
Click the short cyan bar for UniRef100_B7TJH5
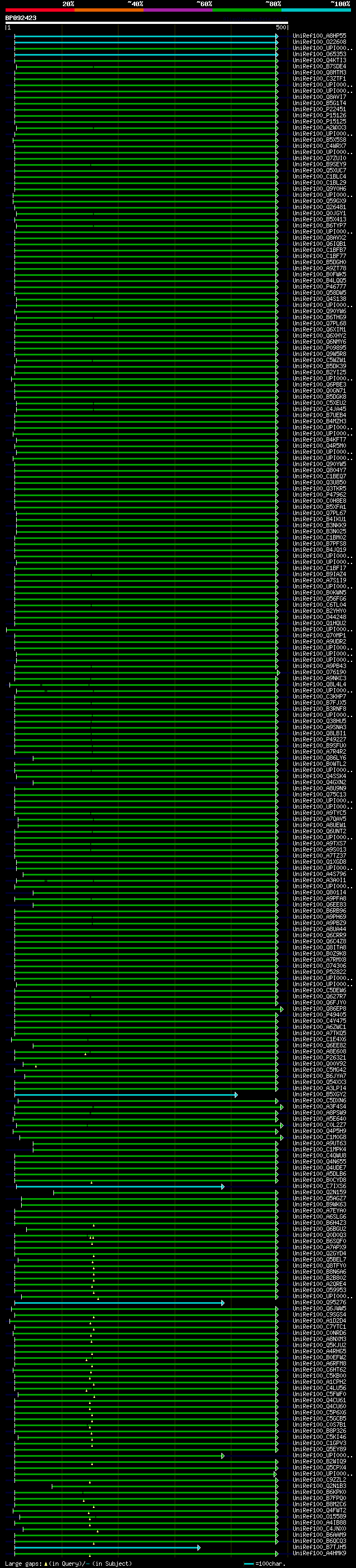107,1548
